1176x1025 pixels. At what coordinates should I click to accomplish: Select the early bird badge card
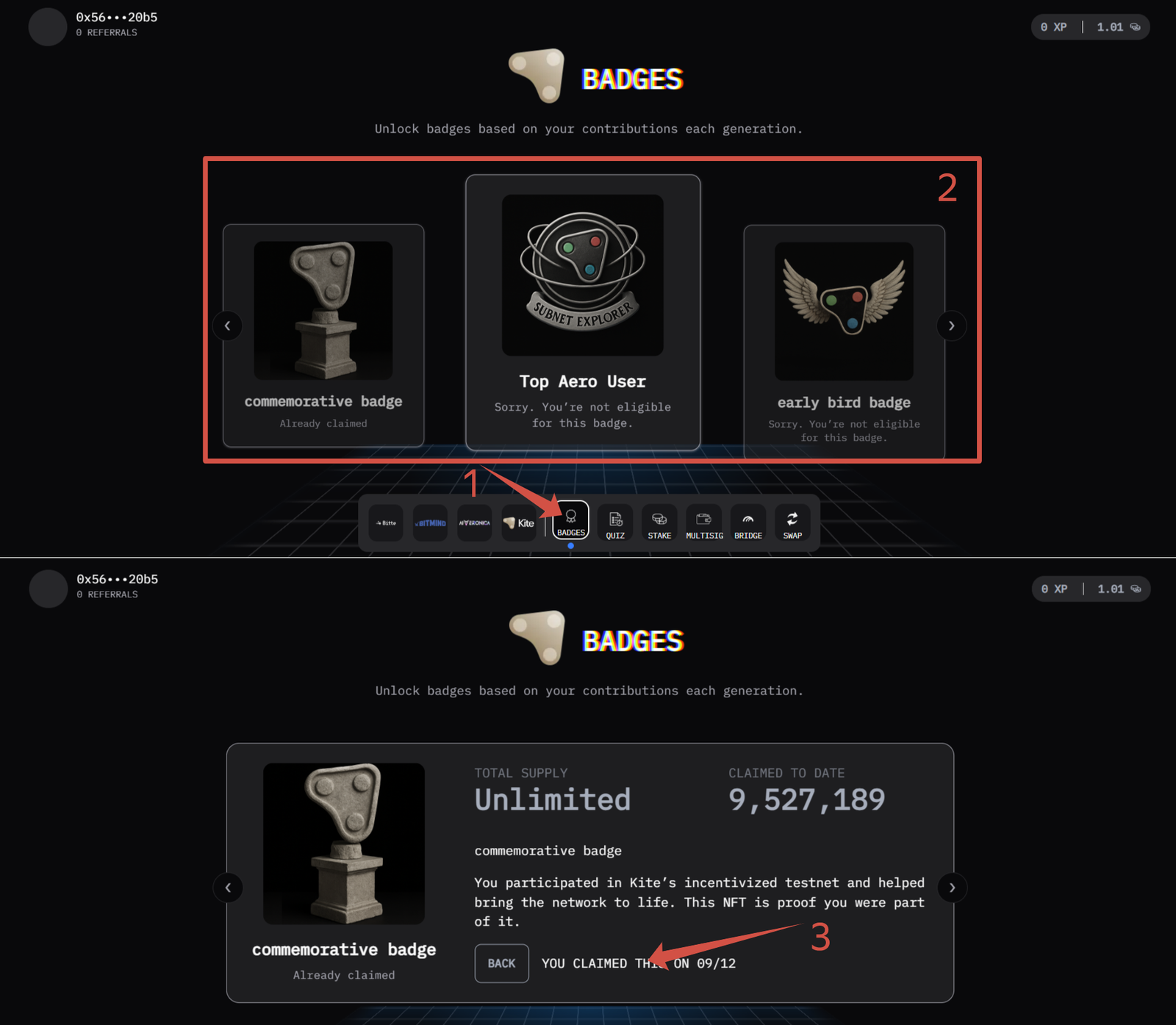[x=844, y=342]
